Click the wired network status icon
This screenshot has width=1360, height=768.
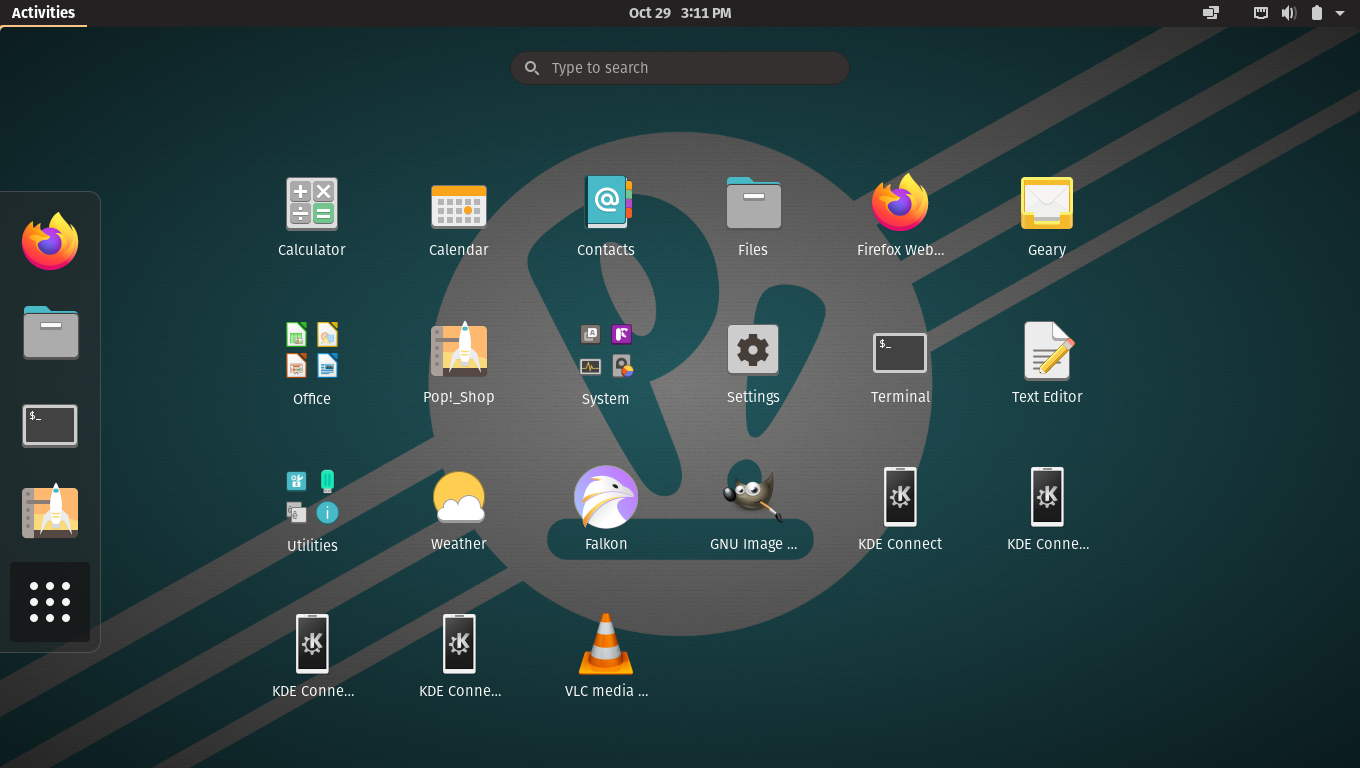tap(1261, 13)
